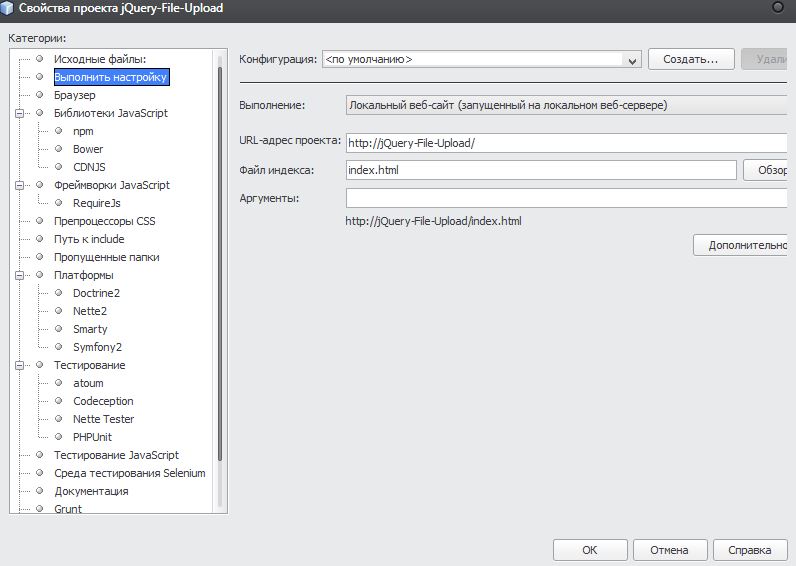
Task: Click the project cube icon in title bar
Action: 9,9
